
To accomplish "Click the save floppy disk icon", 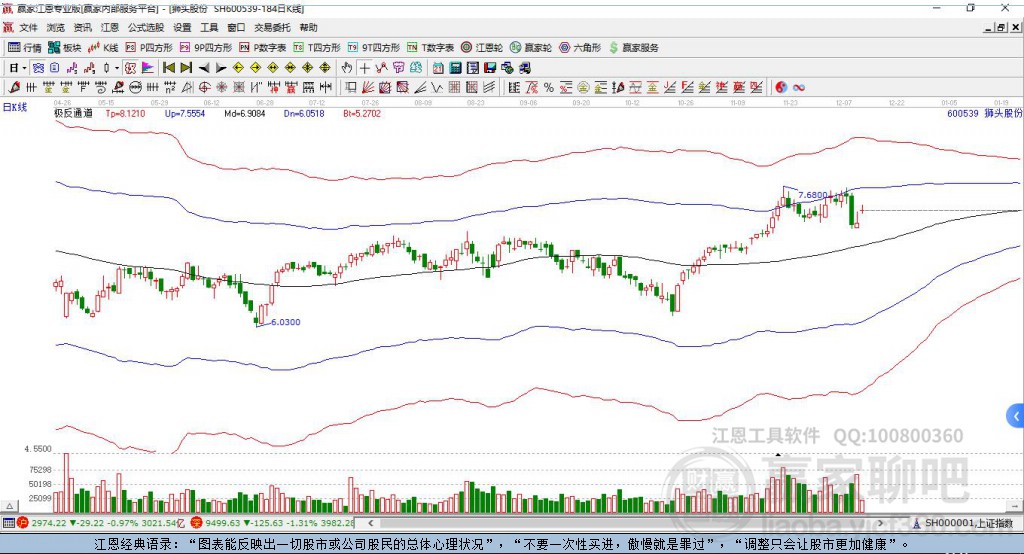I will [x=490, y=68].
